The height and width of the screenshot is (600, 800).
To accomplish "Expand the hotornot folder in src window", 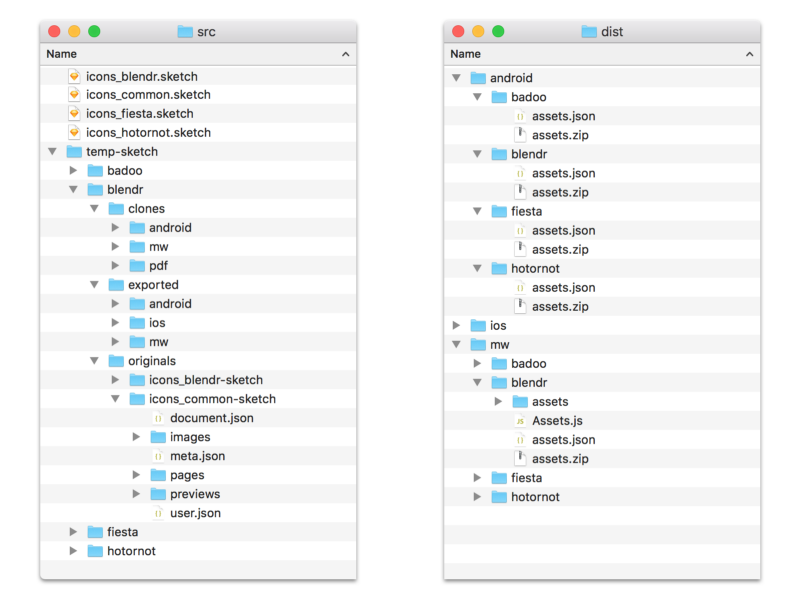I will tap(73, 551).
